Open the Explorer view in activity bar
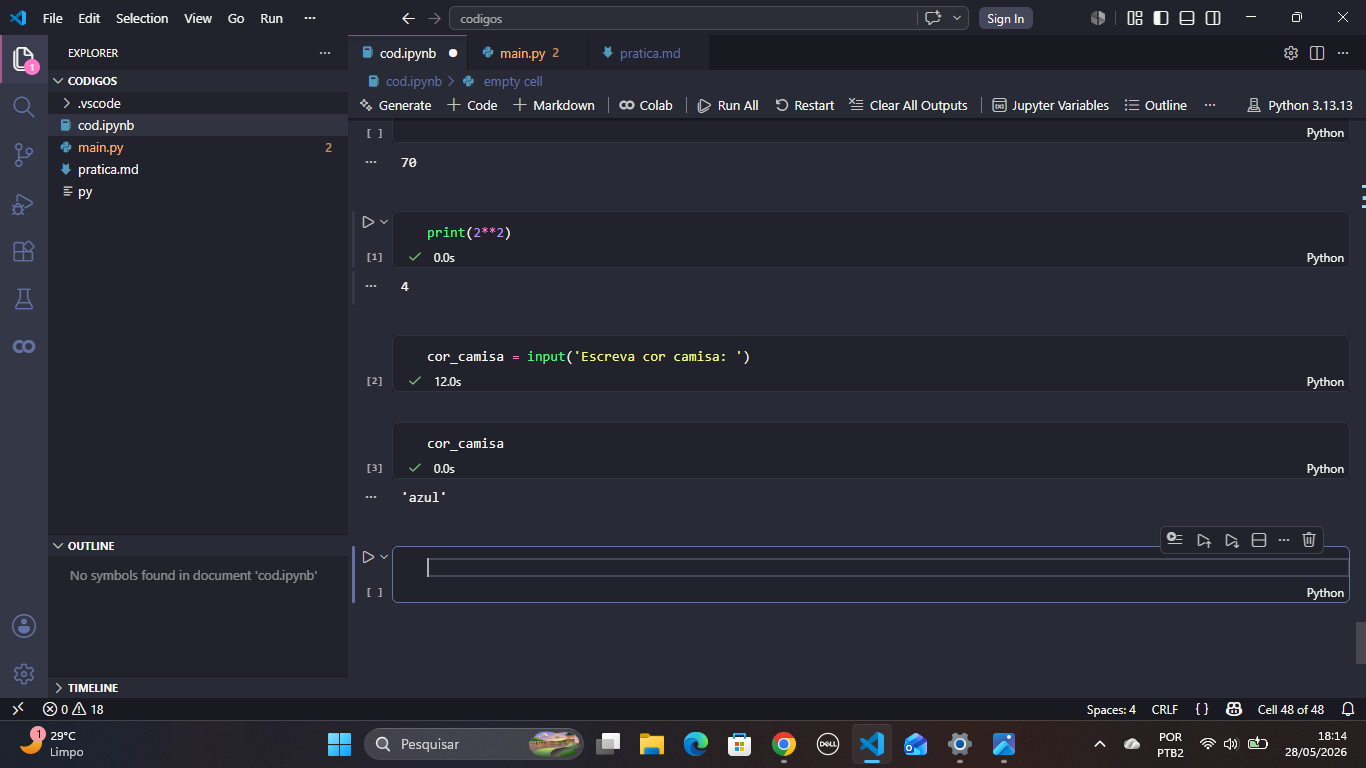The image size is (1366, 768). [24, 59]
